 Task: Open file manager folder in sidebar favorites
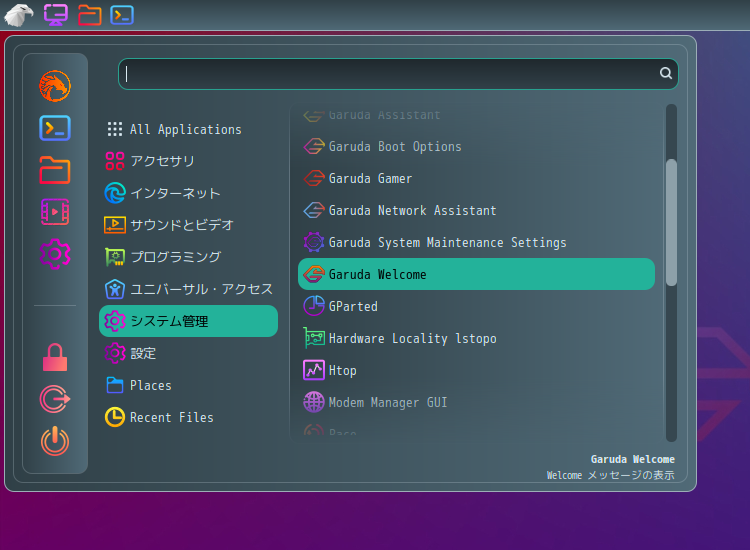point(55,170)
